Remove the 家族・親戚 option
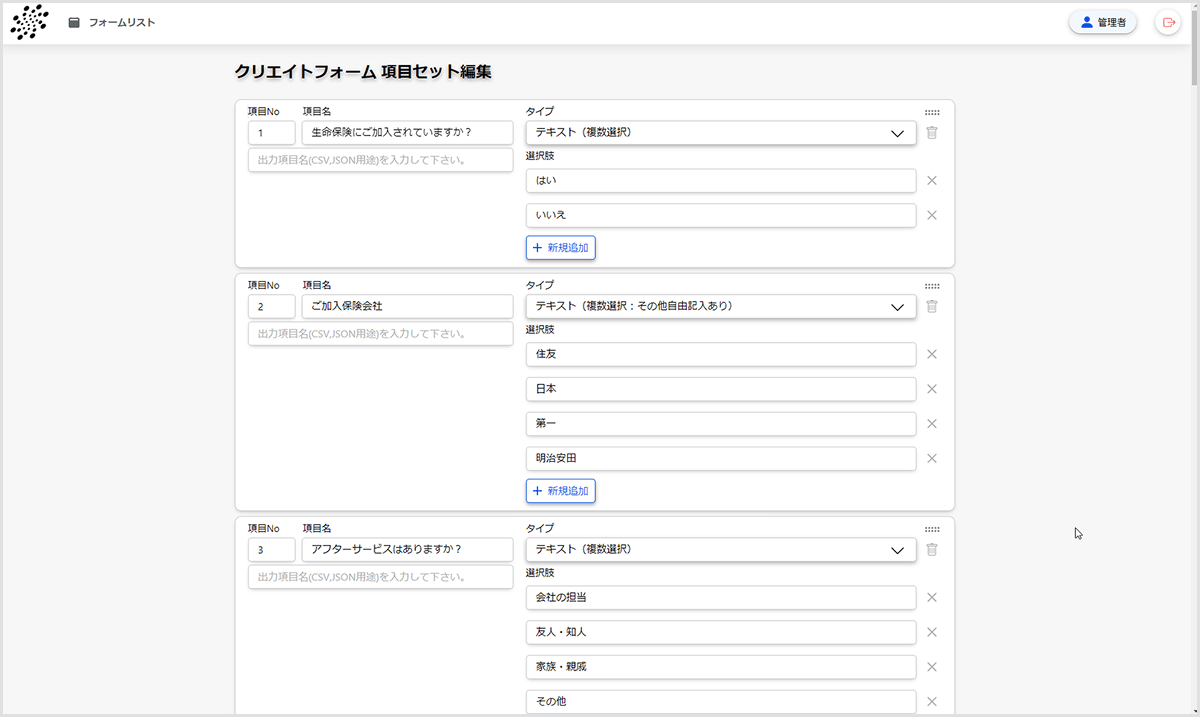Viewport: 1200px width, 717px height. pyautogui.click(x=932, y=667)
